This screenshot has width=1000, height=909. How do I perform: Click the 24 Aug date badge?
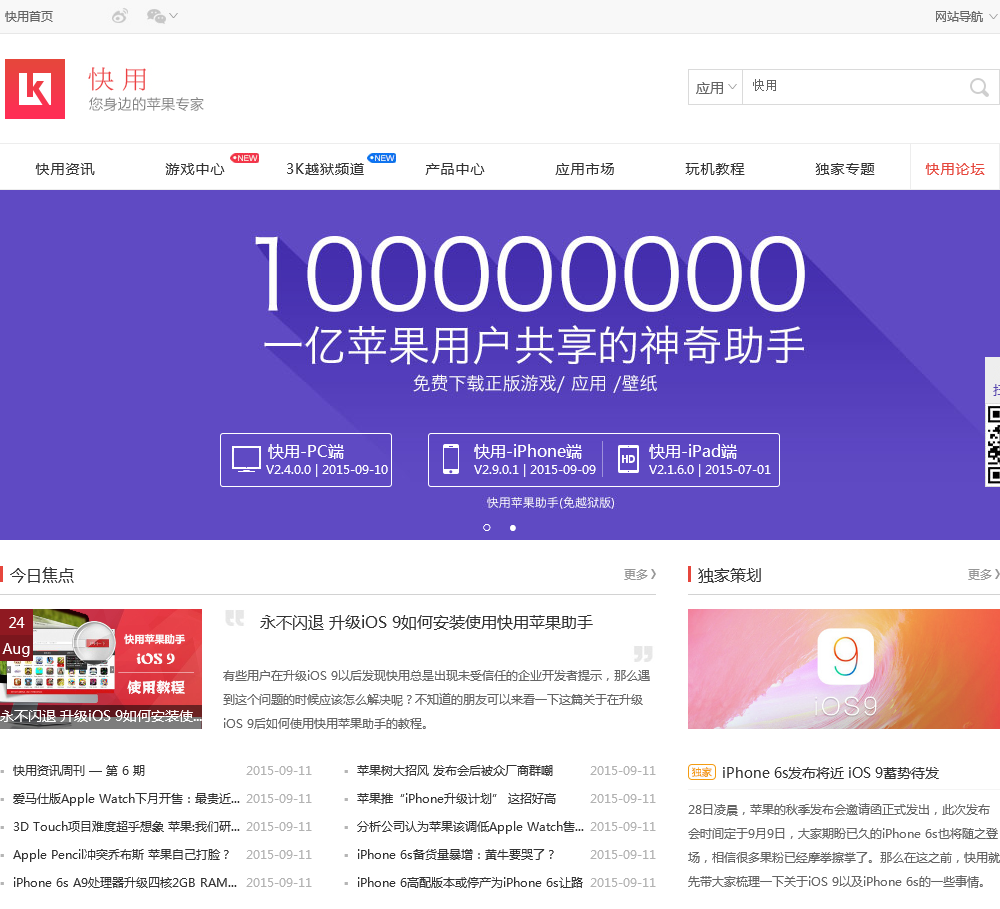tap(17, 636)
